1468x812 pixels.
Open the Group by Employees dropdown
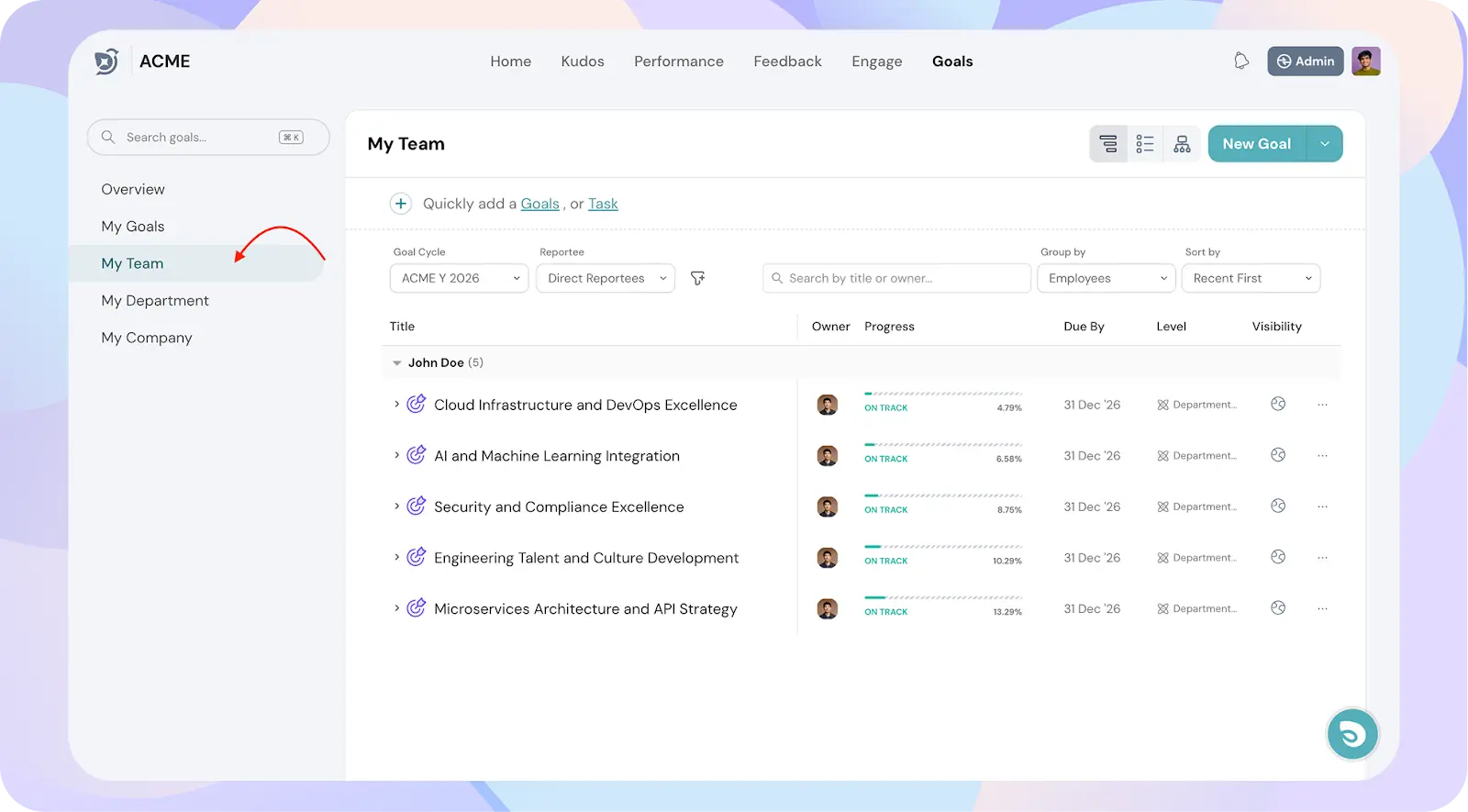tap(1106, 278)
